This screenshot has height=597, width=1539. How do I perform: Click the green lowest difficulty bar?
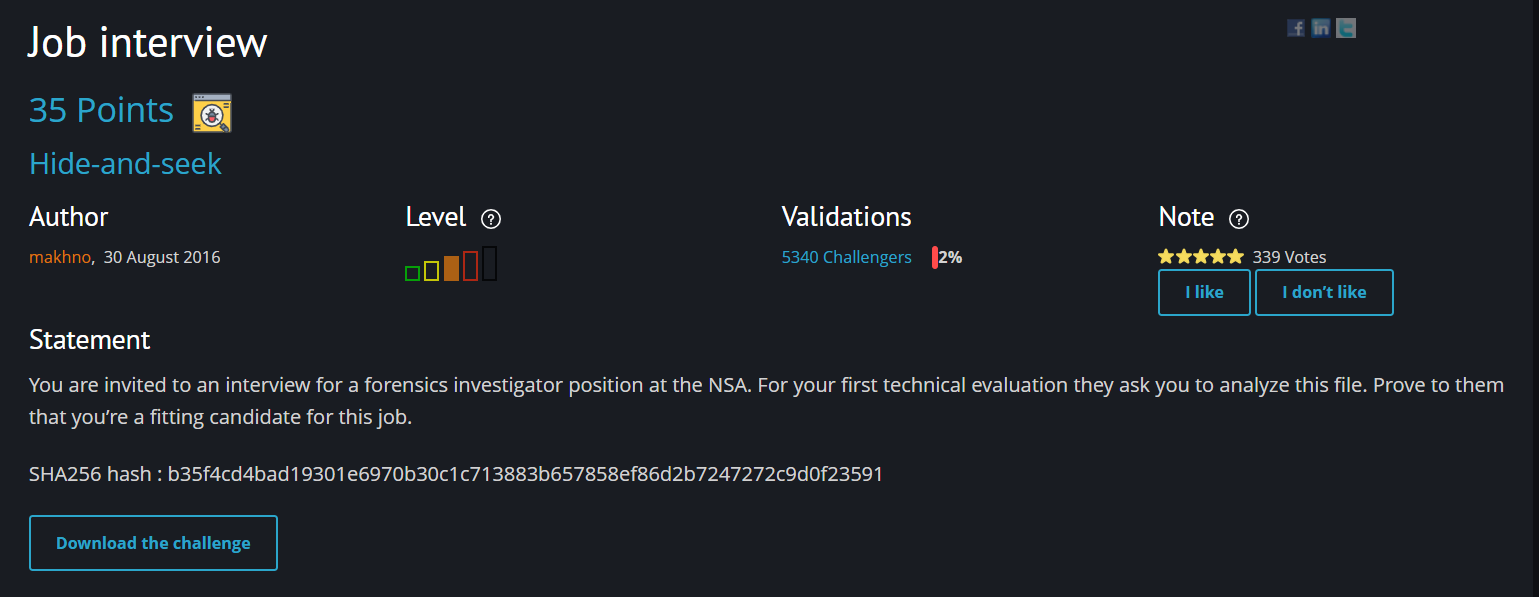tap(412, 273)
